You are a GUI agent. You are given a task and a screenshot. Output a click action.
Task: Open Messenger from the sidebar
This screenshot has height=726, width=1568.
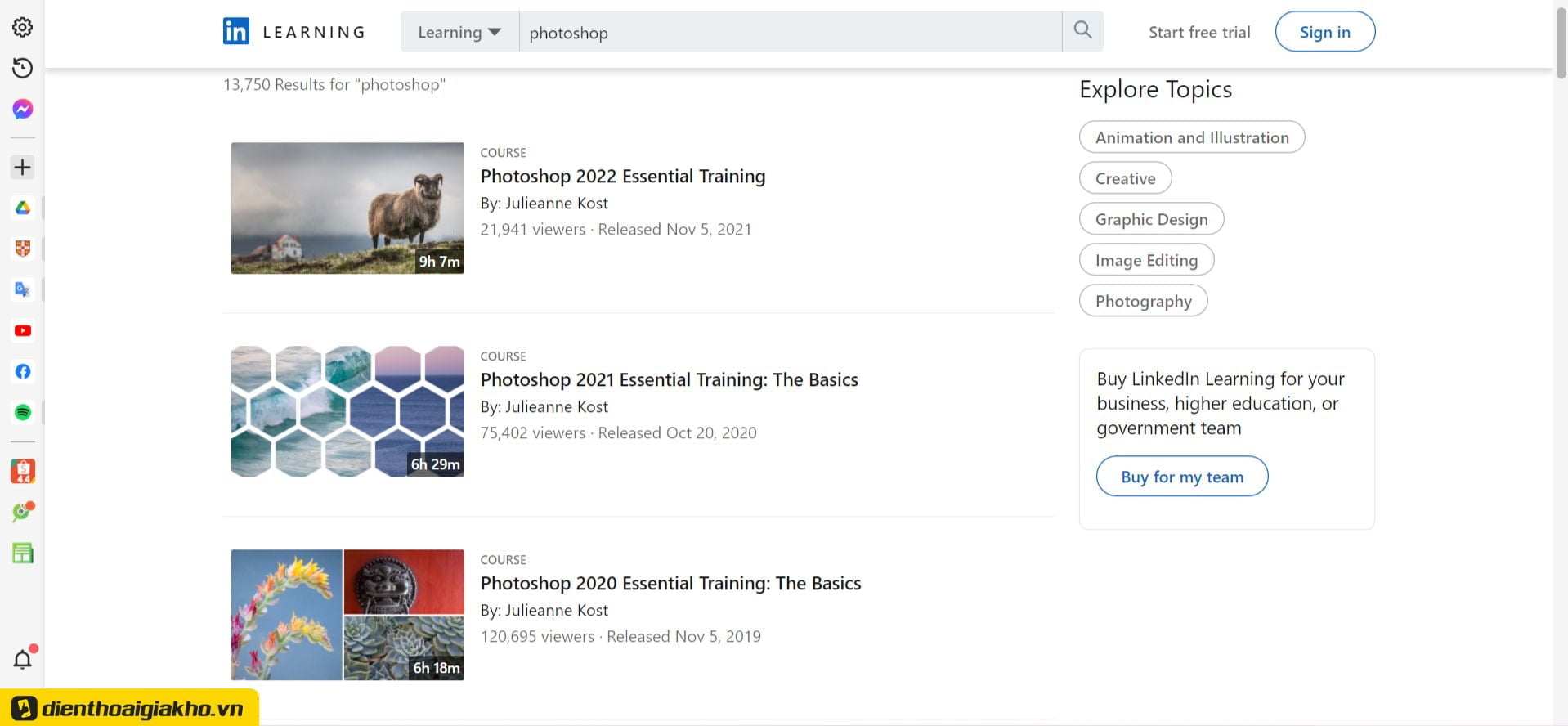coord(23,109)
